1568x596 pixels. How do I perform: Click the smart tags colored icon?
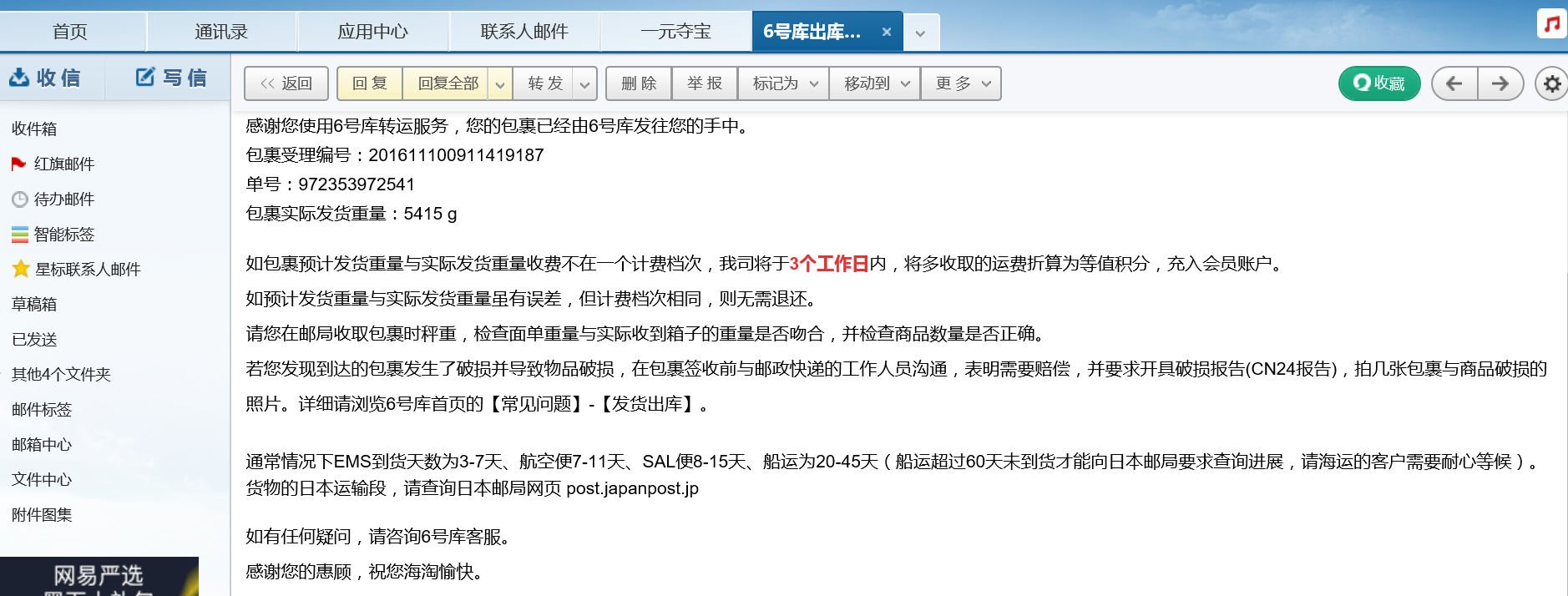tap(20, 235)
